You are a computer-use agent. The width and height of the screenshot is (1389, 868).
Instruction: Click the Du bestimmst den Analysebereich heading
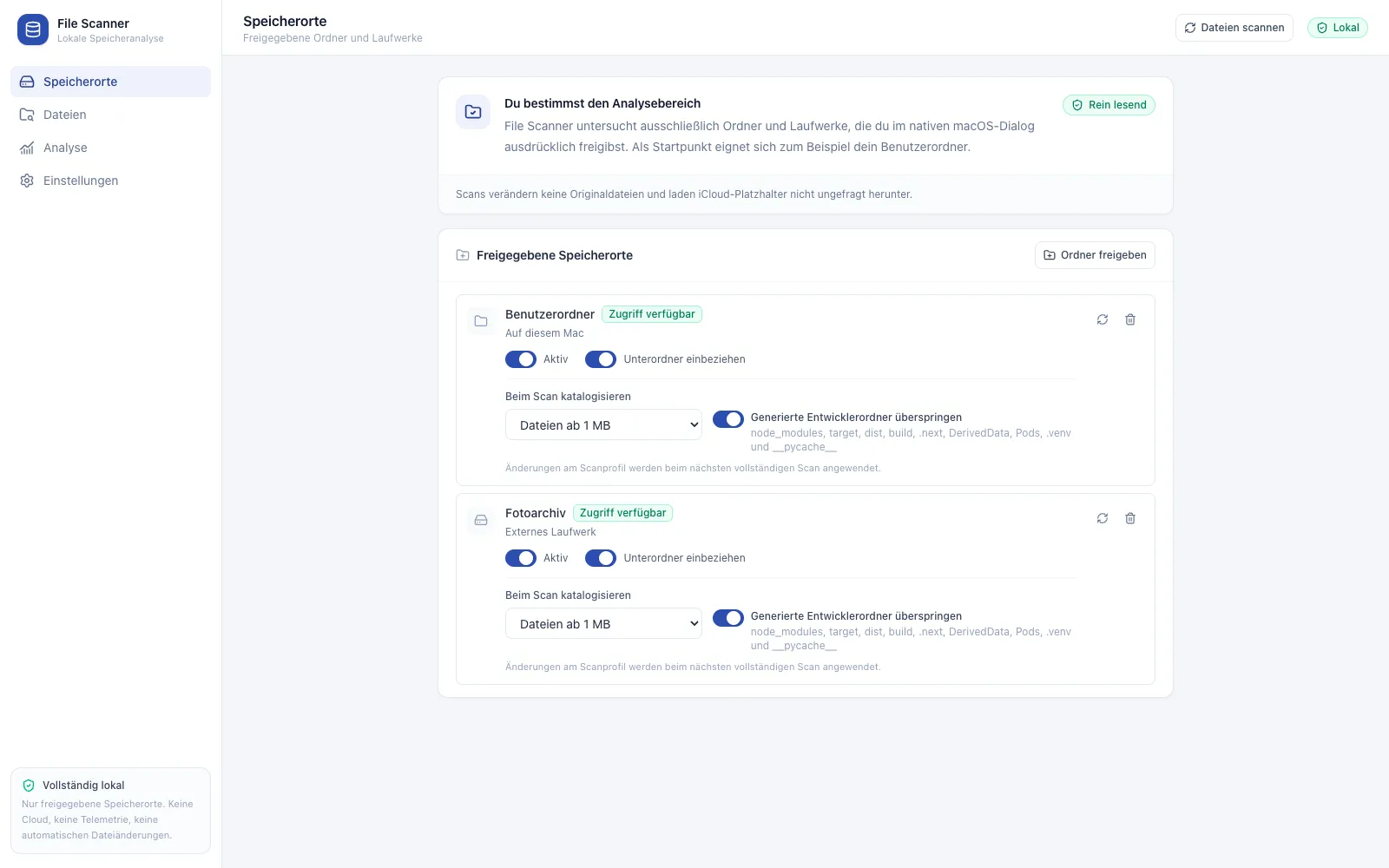[x=602, y=103]
